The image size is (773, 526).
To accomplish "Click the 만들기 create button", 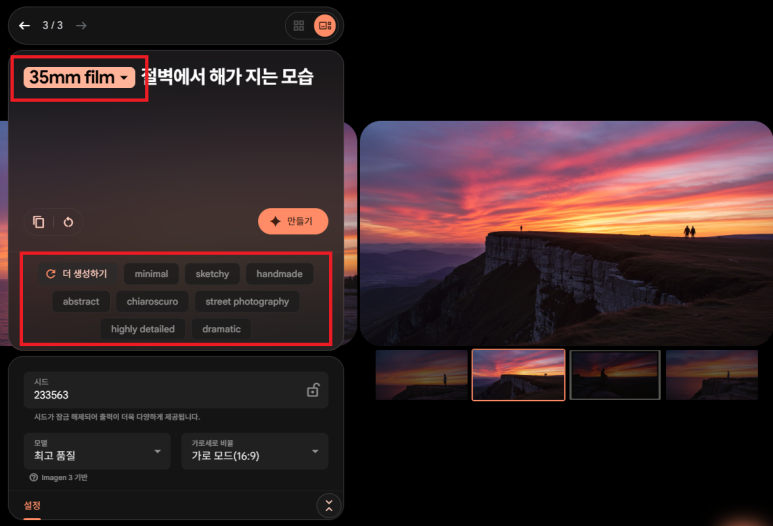I will pyautogui.click(x=293, y=221).
